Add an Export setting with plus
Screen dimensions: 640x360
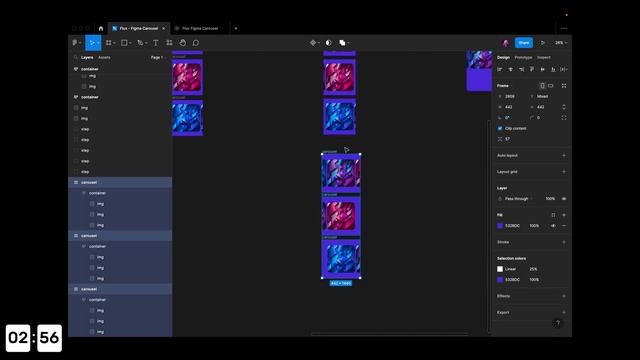click(x=564, y=312)
